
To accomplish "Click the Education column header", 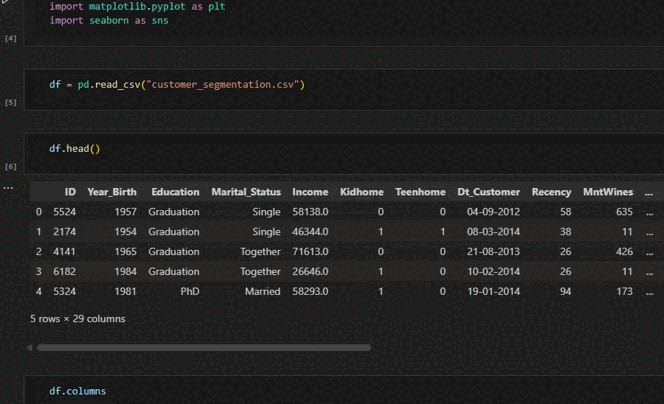I will tap(175, 192).
